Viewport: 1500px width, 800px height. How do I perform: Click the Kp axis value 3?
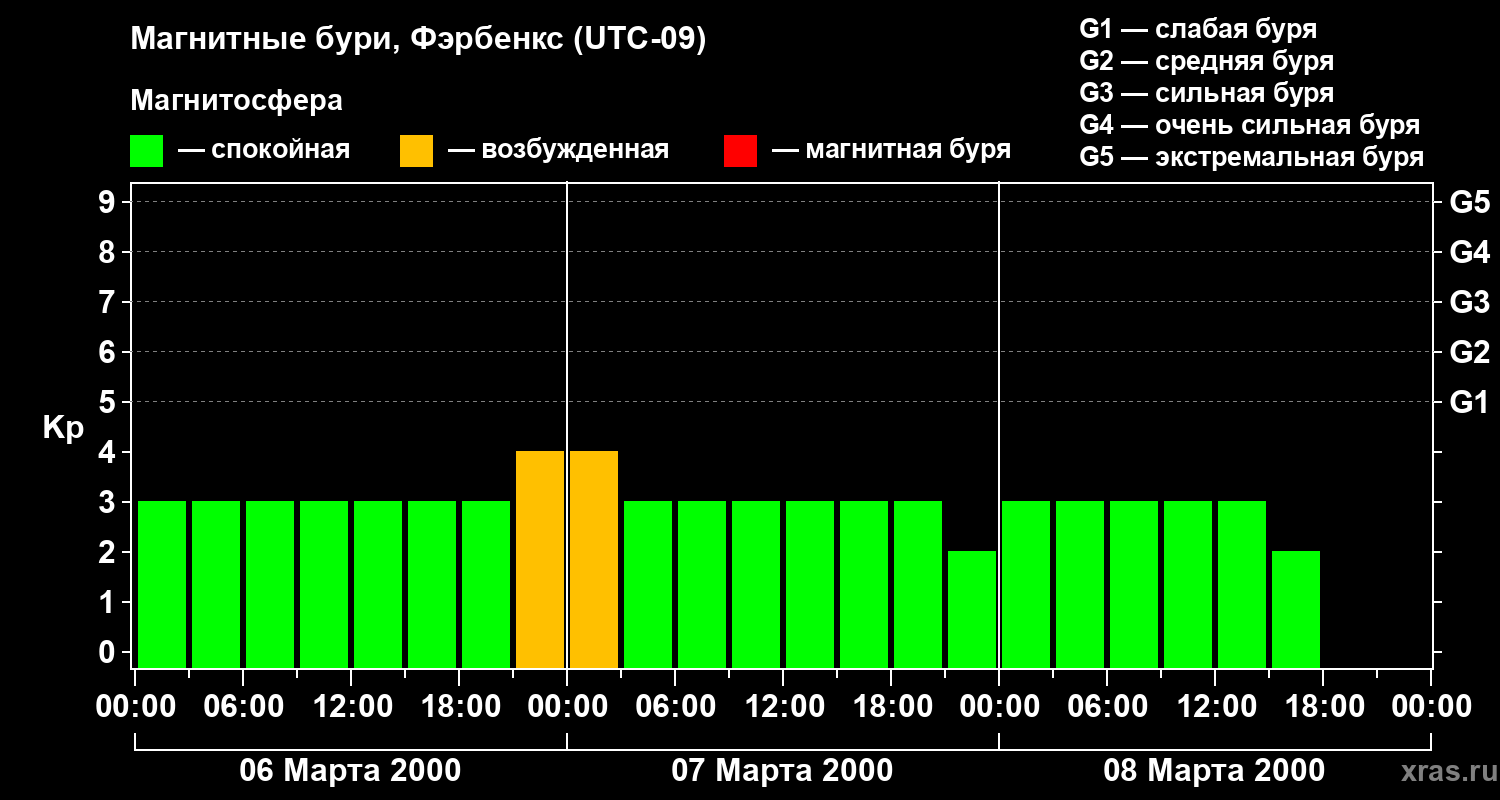pos(109,502)
